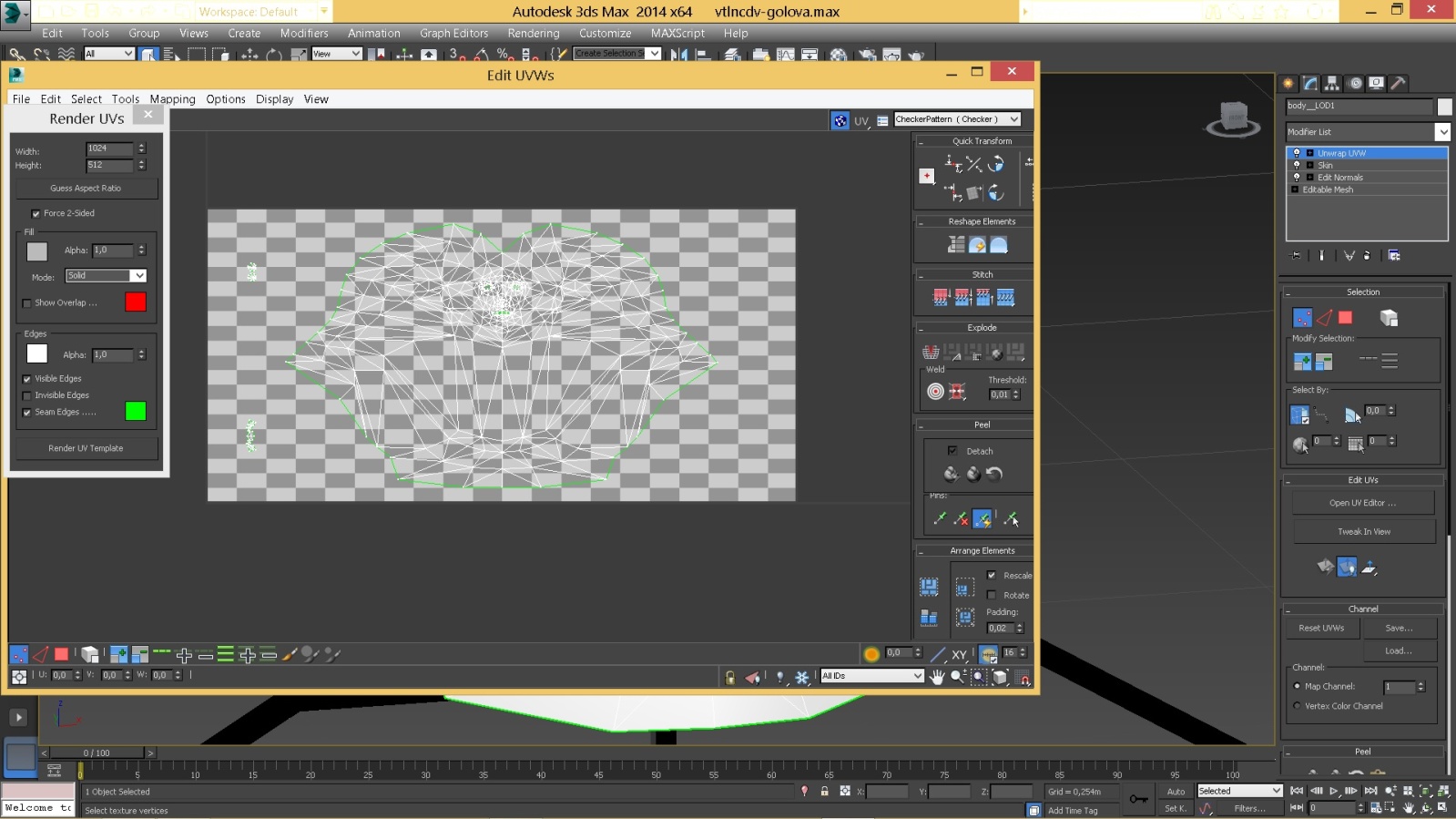Open the Utilities hammer panel tab
Viewport: 1456px width, 819px height.
click(1399, 83)
